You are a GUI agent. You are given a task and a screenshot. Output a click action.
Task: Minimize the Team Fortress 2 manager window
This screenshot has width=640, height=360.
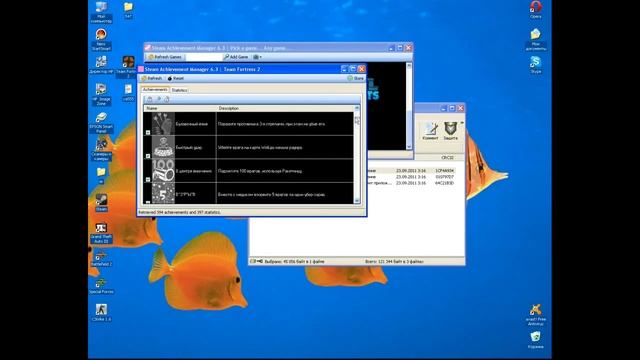tap(344, 69)
